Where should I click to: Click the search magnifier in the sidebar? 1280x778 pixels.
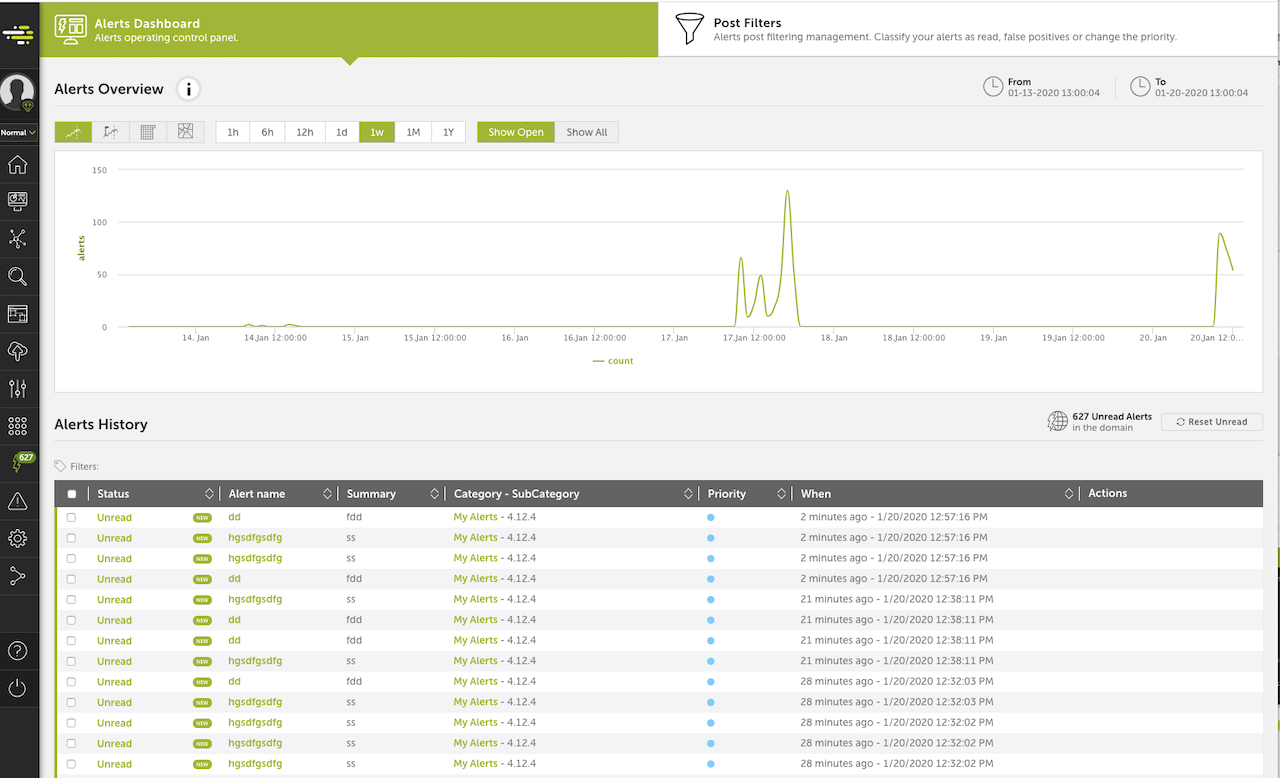pyautogui.click(x=18, y=276)
